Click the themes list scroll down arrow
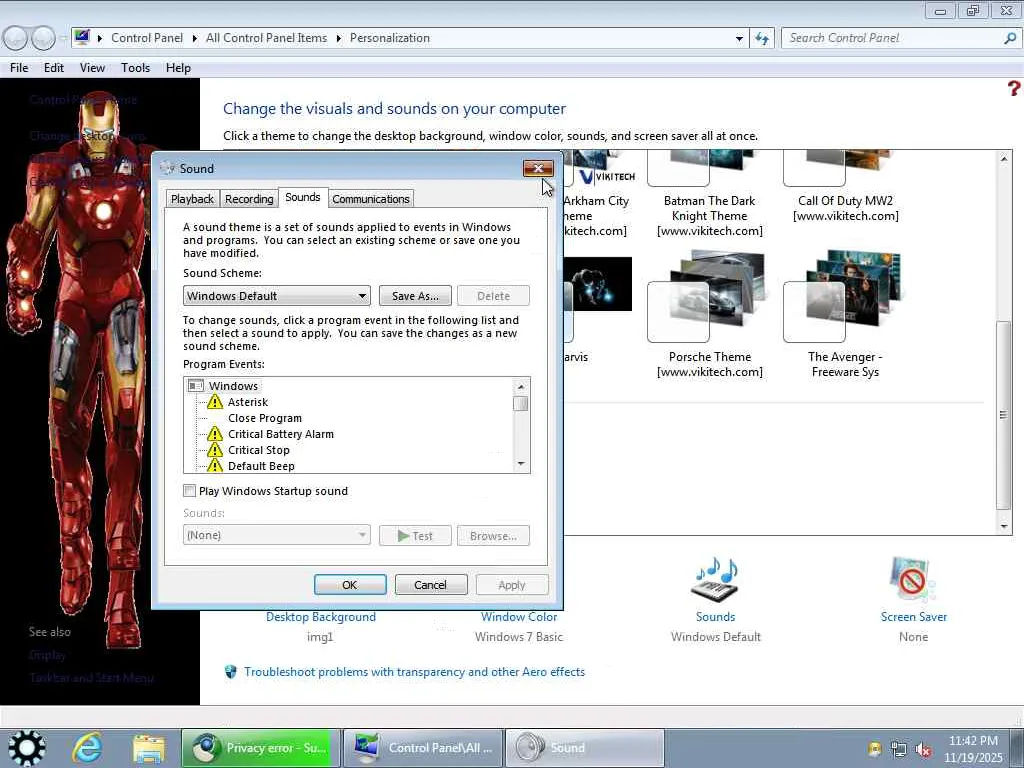The width and height of the screenshot is (1024, 768). point(1004,526)
